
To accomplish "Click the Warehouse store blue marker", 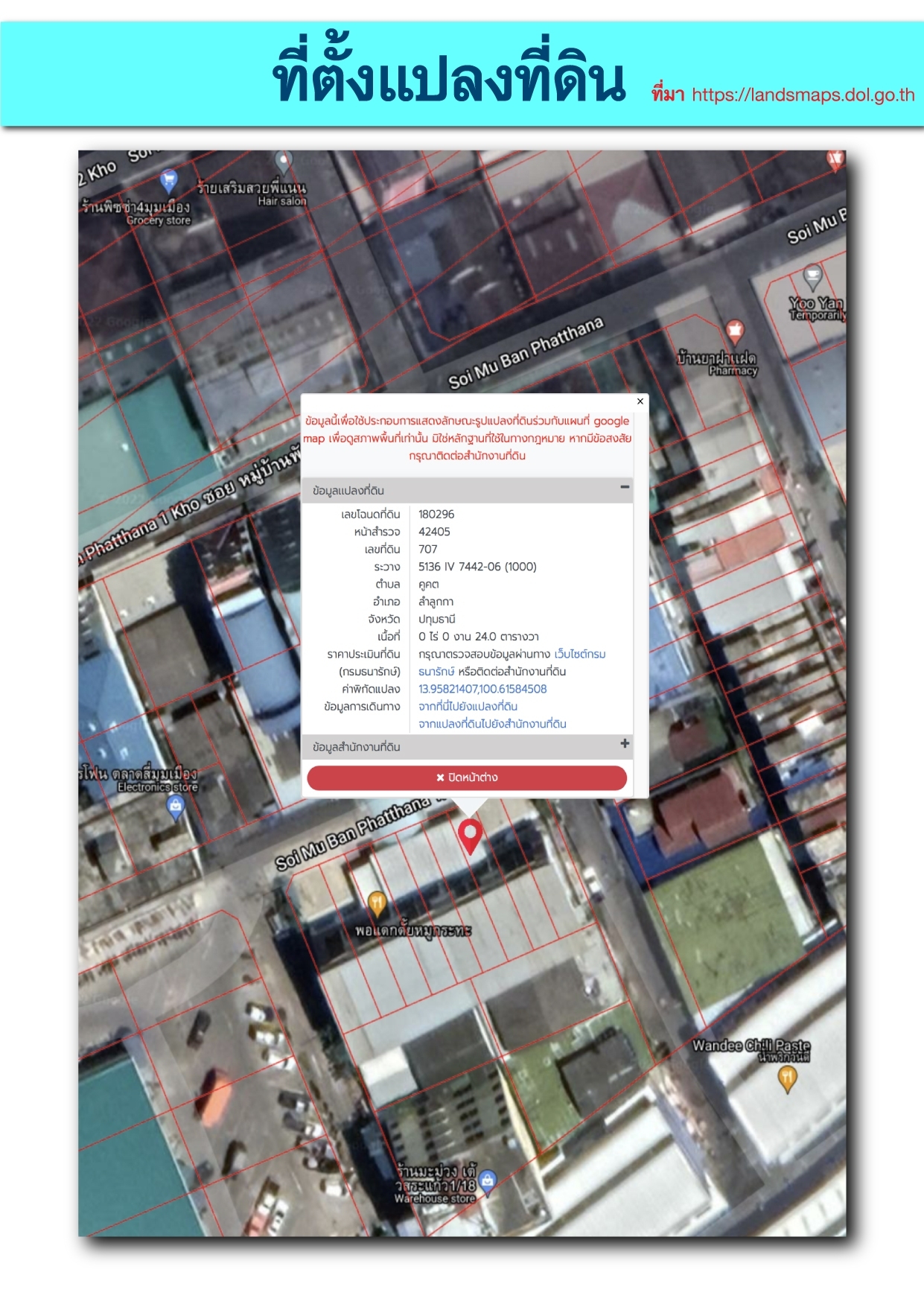I will click(487, 1180).
